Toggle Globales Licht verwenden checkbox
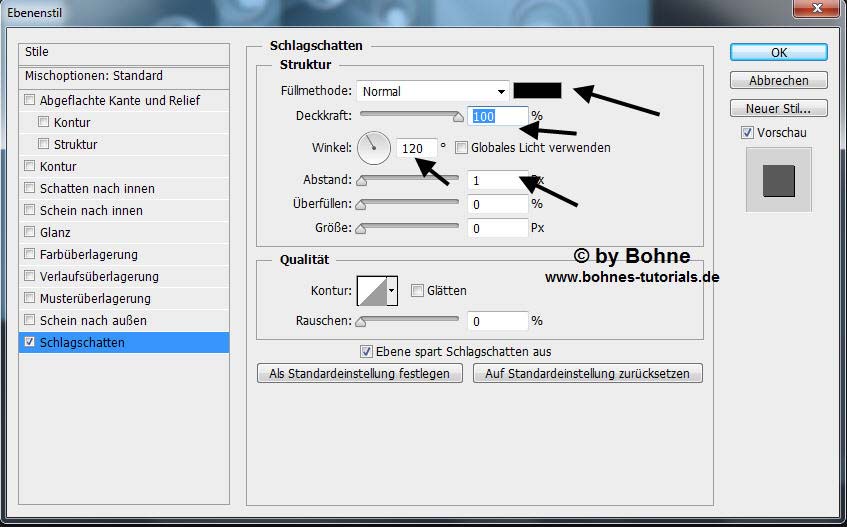The height and width of the screenshot is (527, 847). [x=461, y=148]
